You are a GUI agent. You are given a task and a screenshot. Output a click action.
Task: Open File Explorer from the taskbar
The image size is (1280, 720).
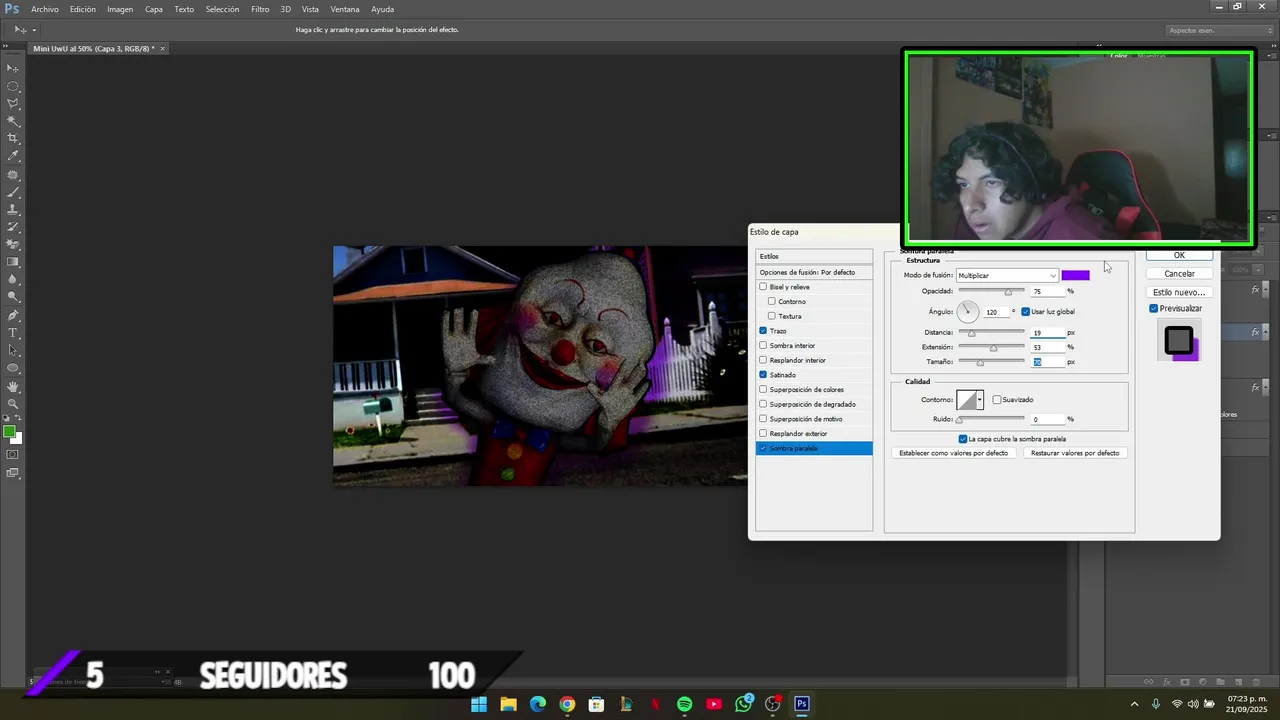[x=508, y=704]
